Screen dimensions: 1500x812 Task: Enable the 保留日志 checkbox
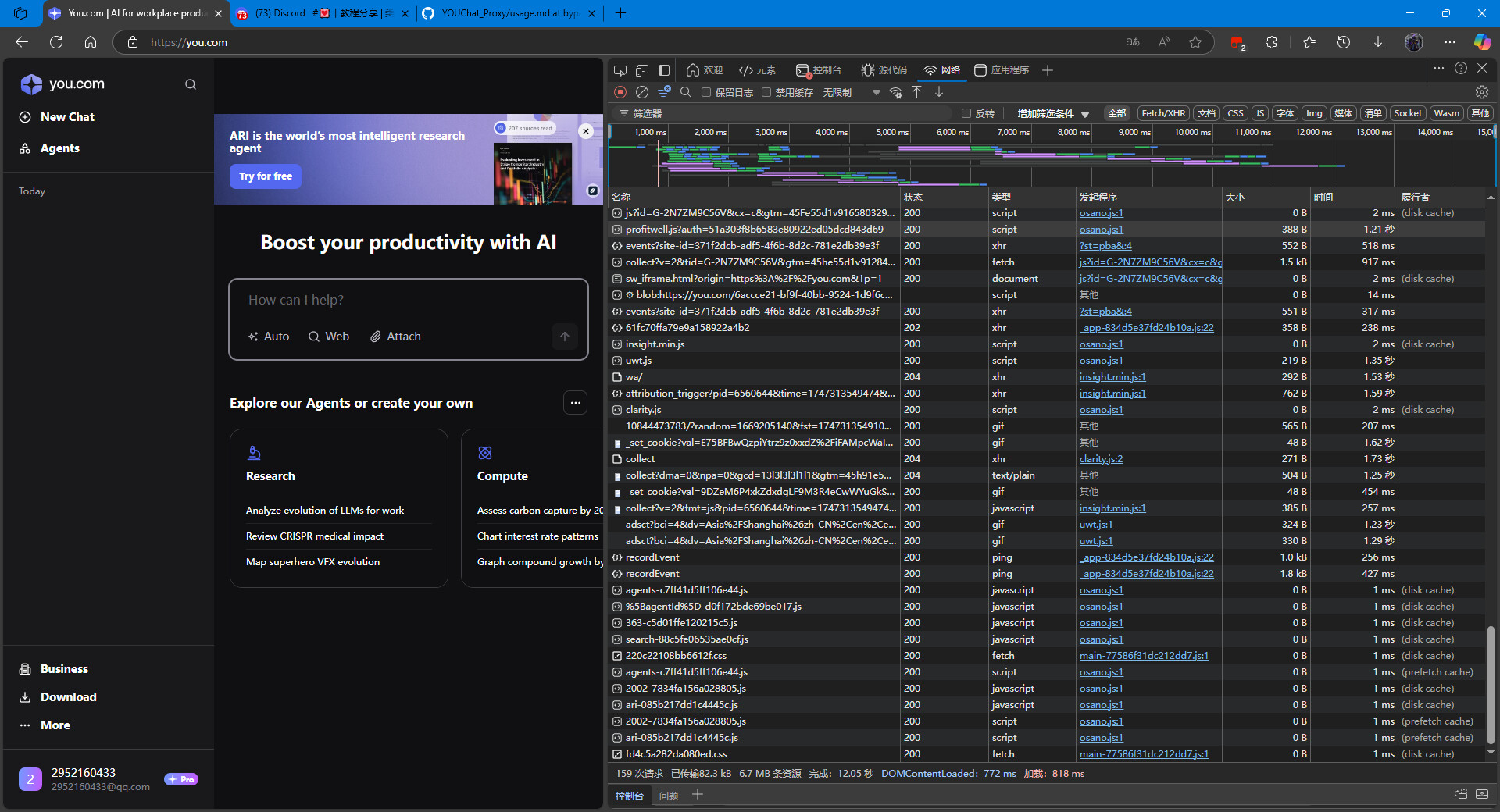click(706, 92)
